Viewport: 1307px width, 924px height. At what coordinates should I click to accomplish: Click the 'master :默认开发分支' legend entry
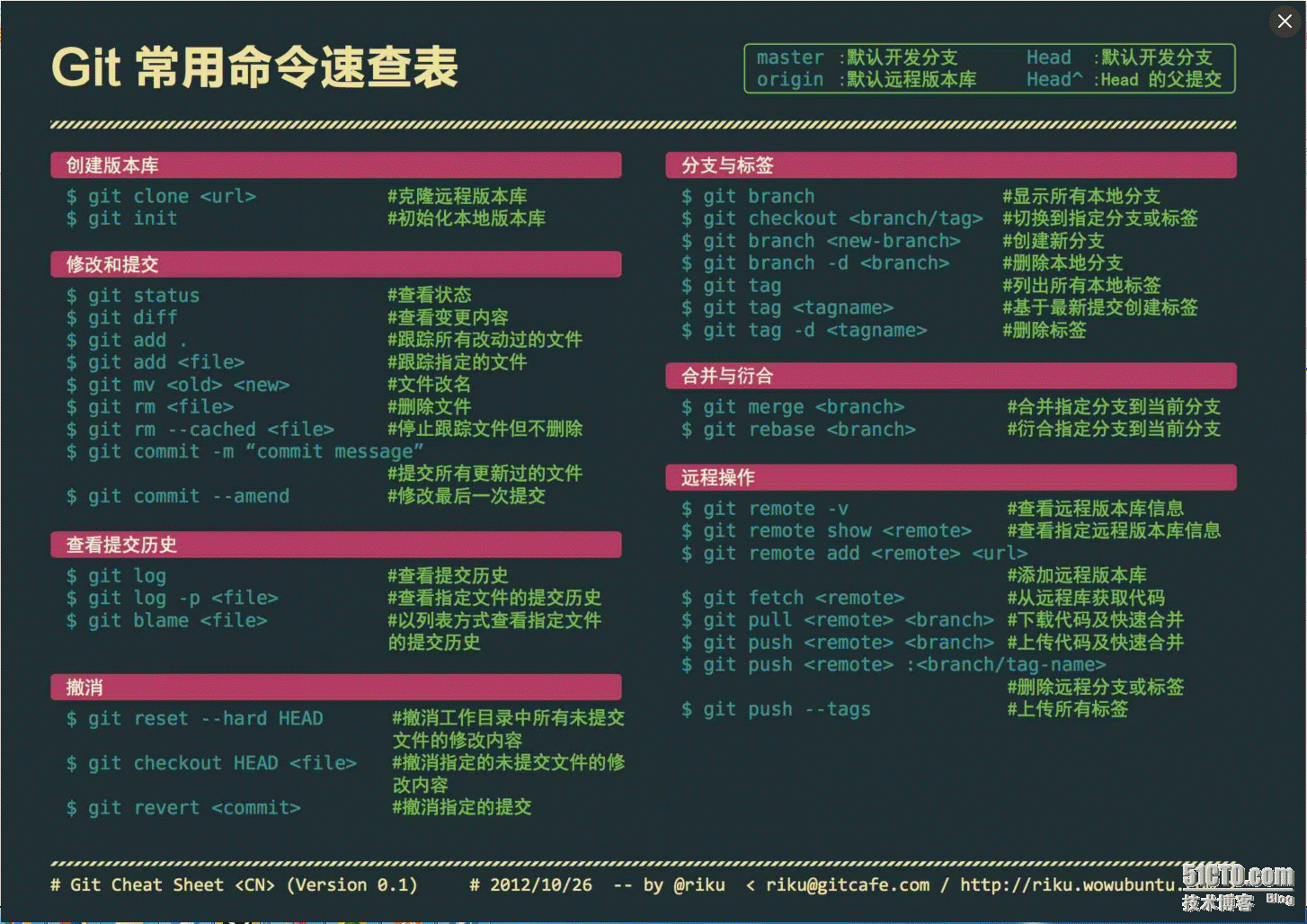tap(857, 58)
